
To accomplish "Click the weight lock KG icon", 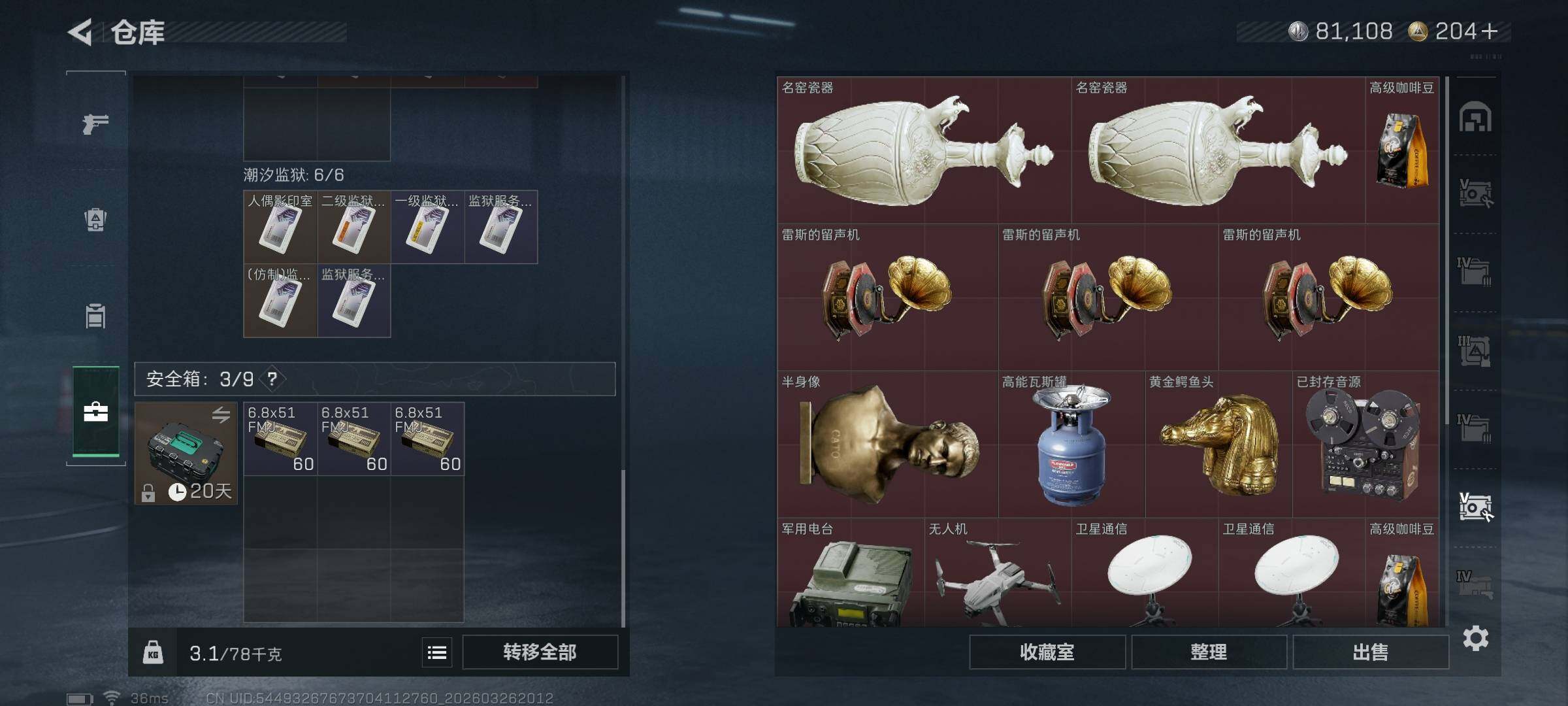I will coord(153,652).
